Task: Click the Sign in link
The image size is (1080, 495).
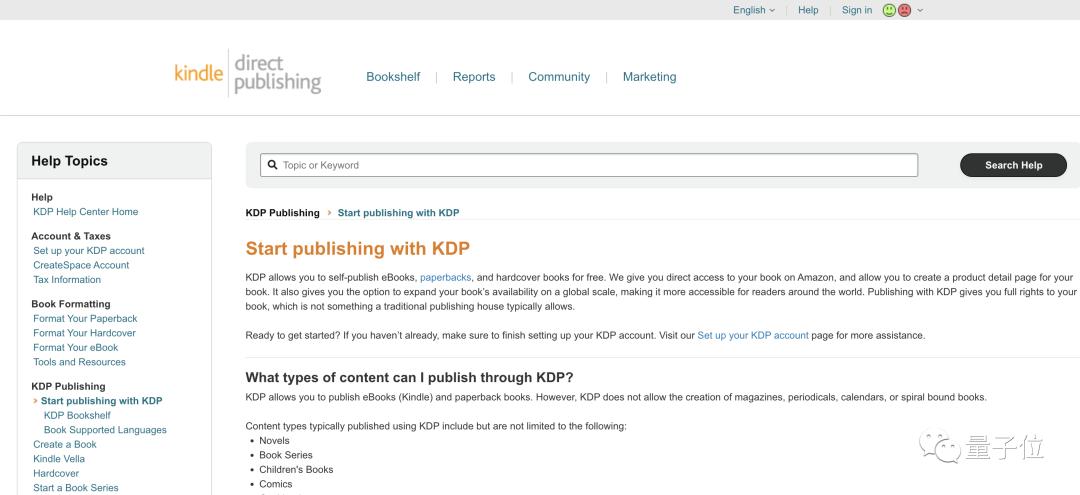Action: [857, 10]
